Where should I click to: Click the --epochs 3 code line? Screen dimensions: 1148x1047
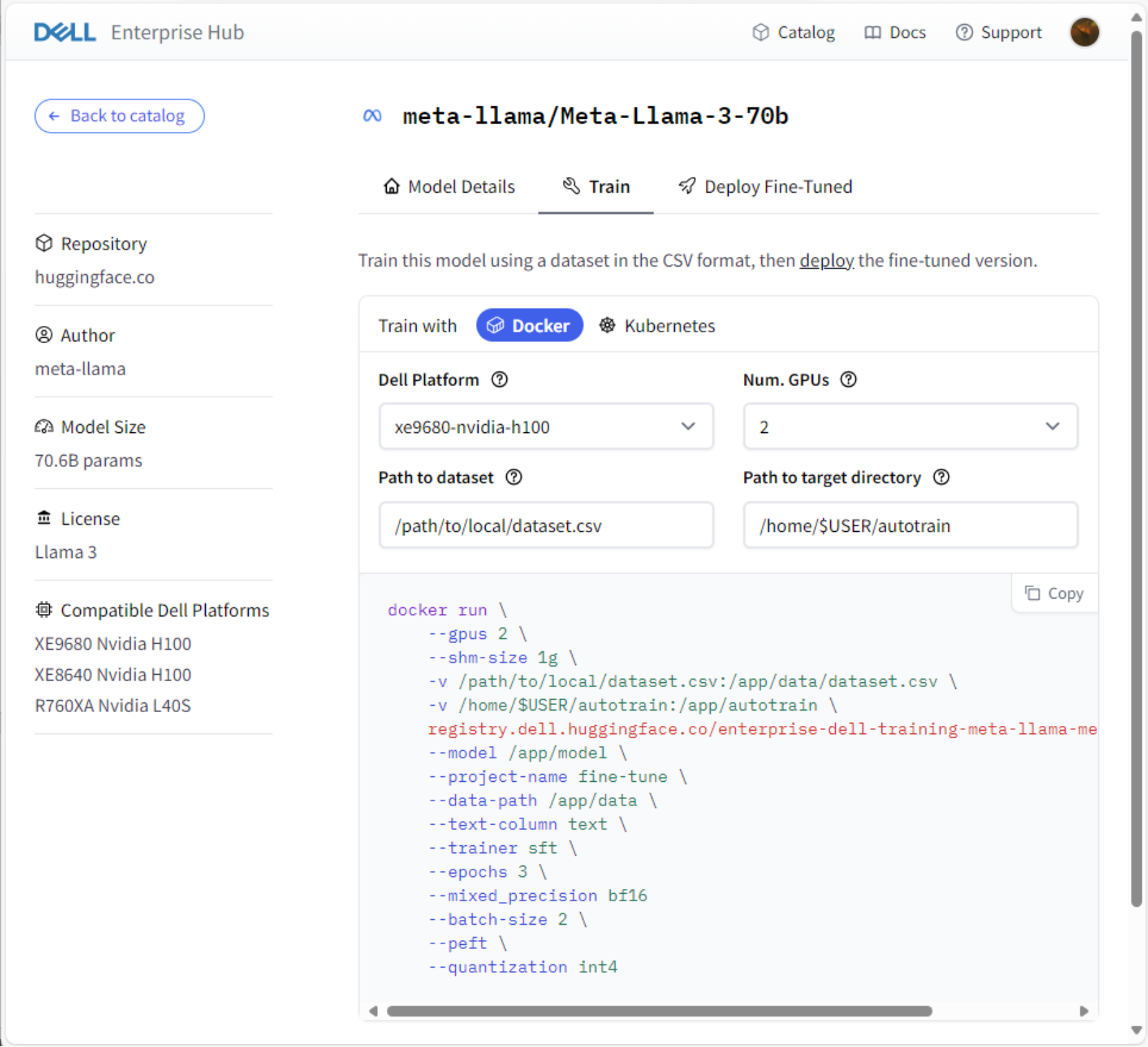pos(488,872)
